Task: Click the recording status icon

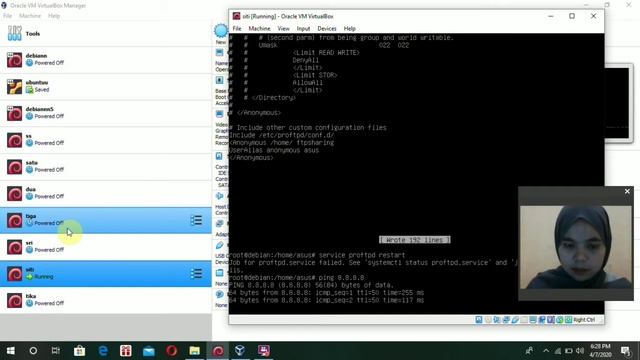Action: [542, 320]
